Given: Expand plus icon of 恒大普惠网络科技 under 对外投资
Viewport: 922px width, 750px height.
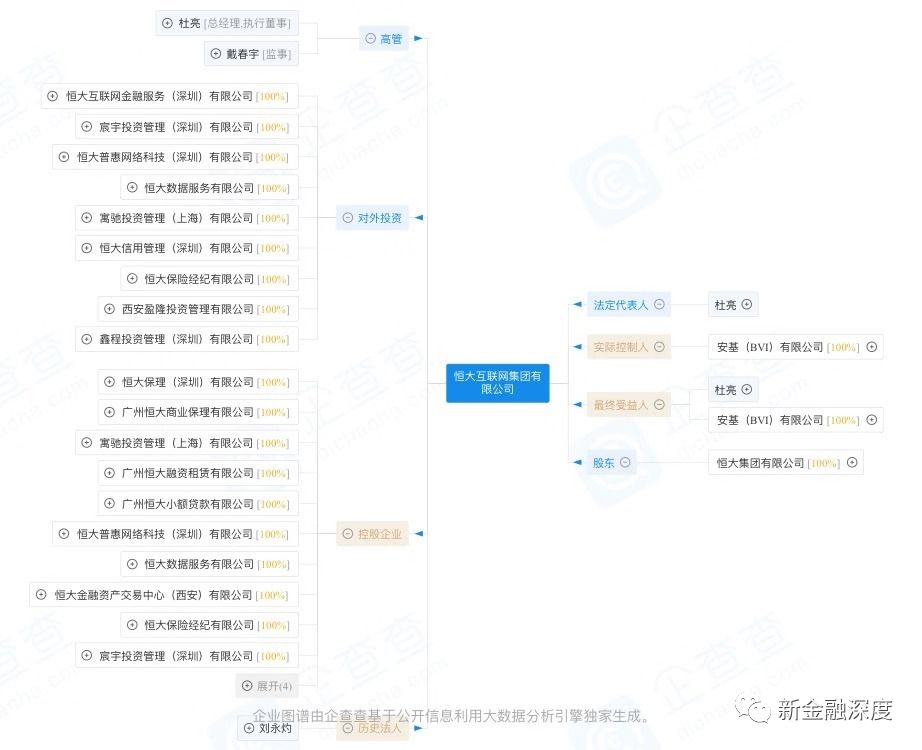Looking at the screenshot, I should pyautogui.click(x=64, y=157).
